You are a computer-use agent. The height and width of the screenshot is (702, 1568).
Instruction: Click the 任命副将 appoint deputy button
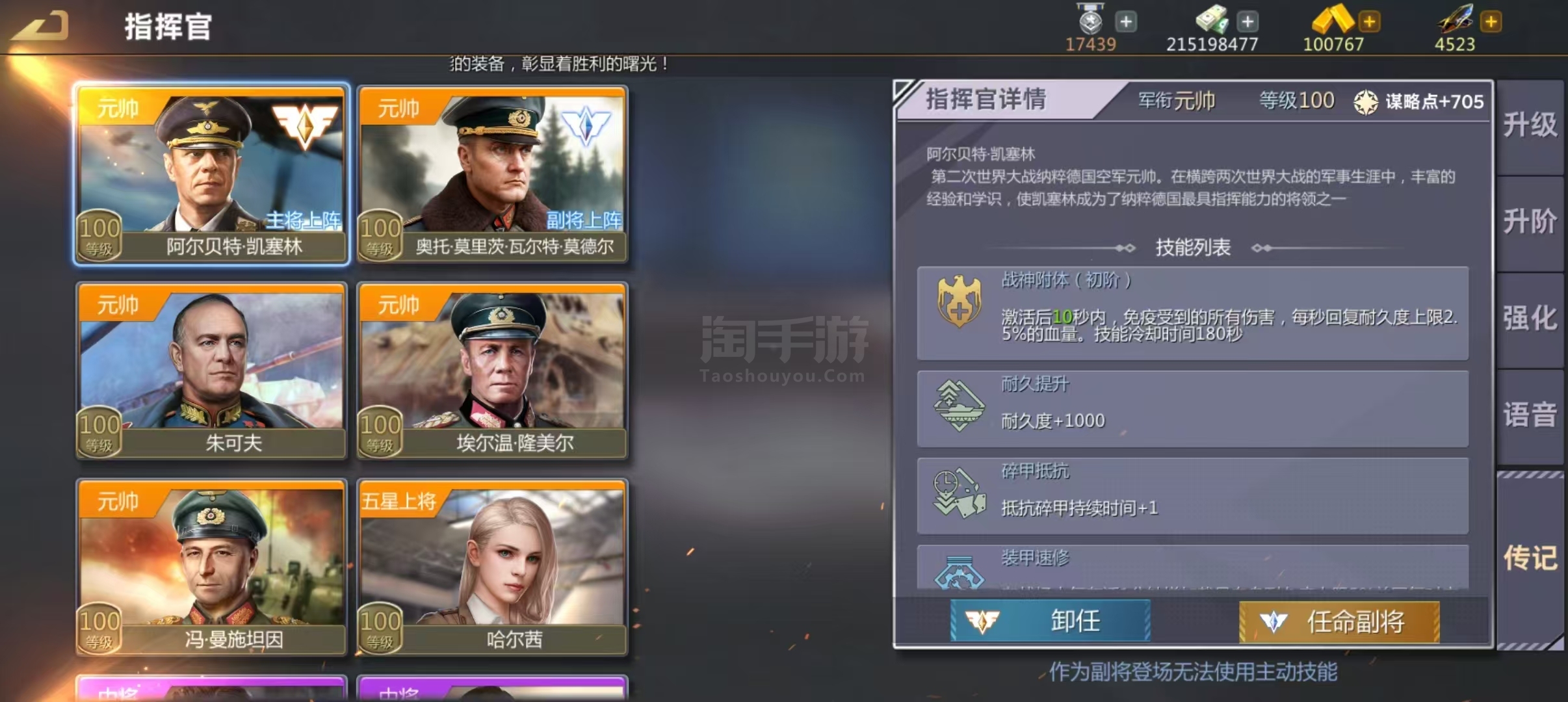pyautogui.click(x=1339, y=621)
